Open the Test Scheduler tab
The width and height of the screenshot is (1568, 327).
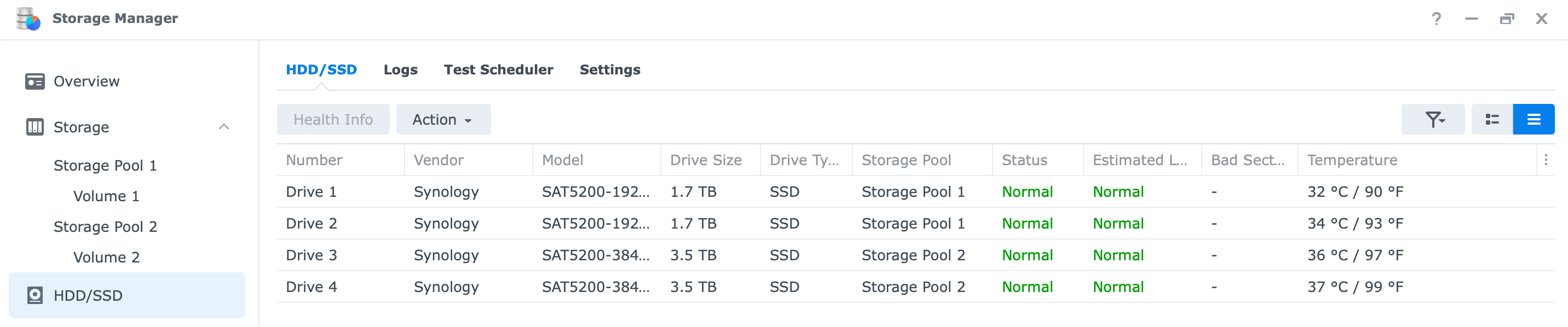(x=499, y=70)
